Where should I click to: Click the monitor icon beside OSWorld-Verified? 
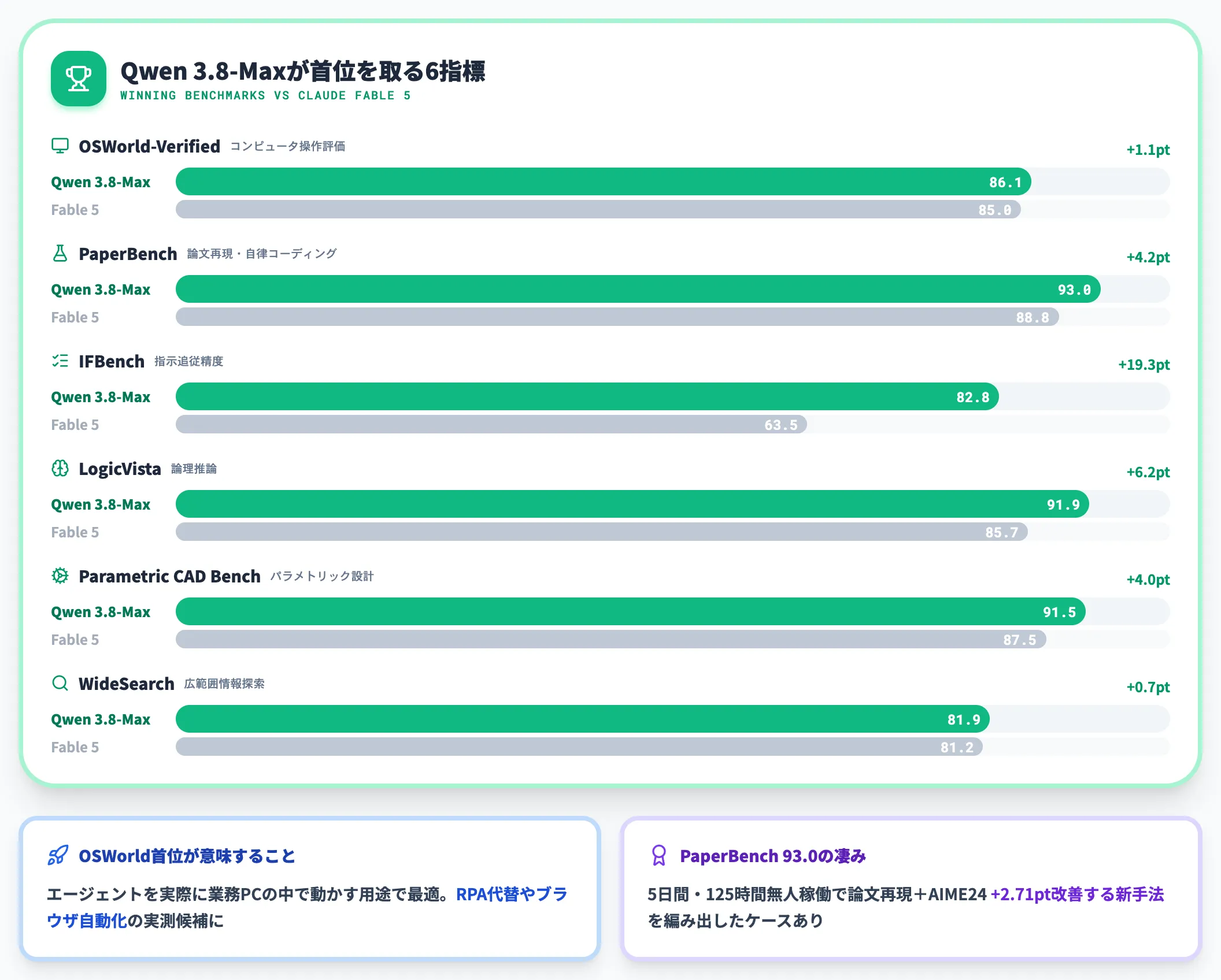click(60, 146)
